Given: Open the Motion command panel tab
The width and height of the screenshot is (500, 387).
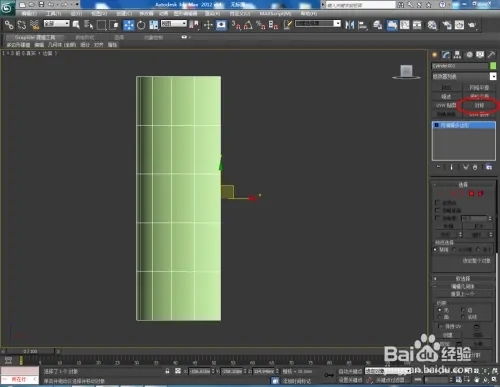Looking at the screenshot, I should [469, 55].
